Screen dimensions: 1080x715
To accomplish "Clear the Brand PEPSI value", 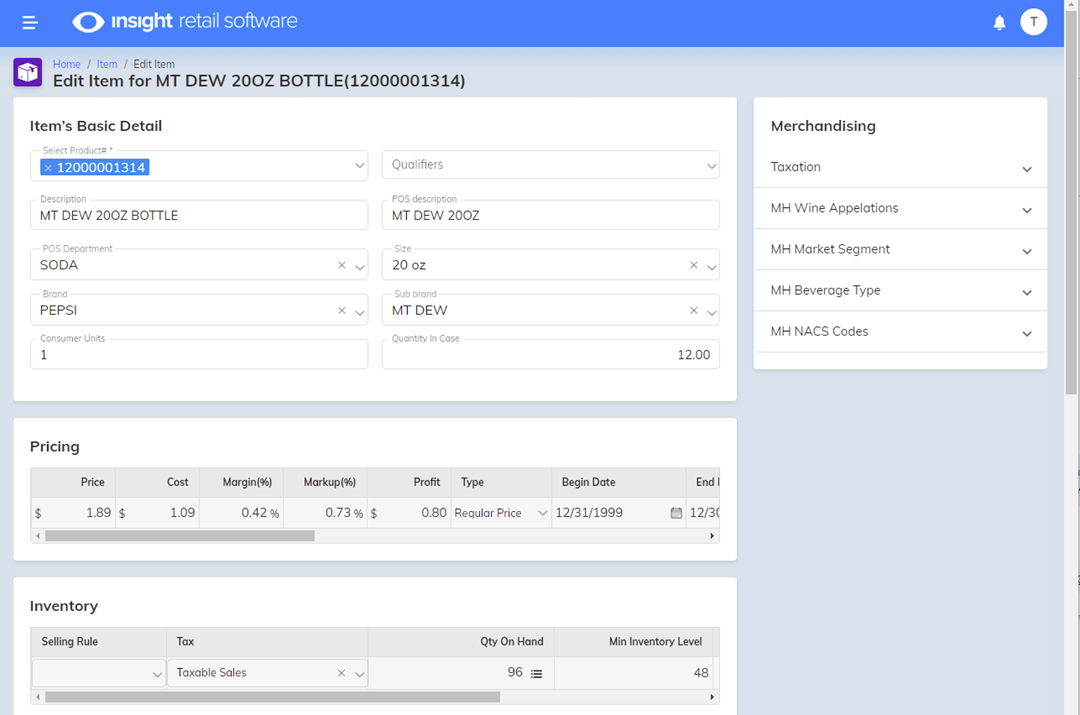I will tap(342, 311).
